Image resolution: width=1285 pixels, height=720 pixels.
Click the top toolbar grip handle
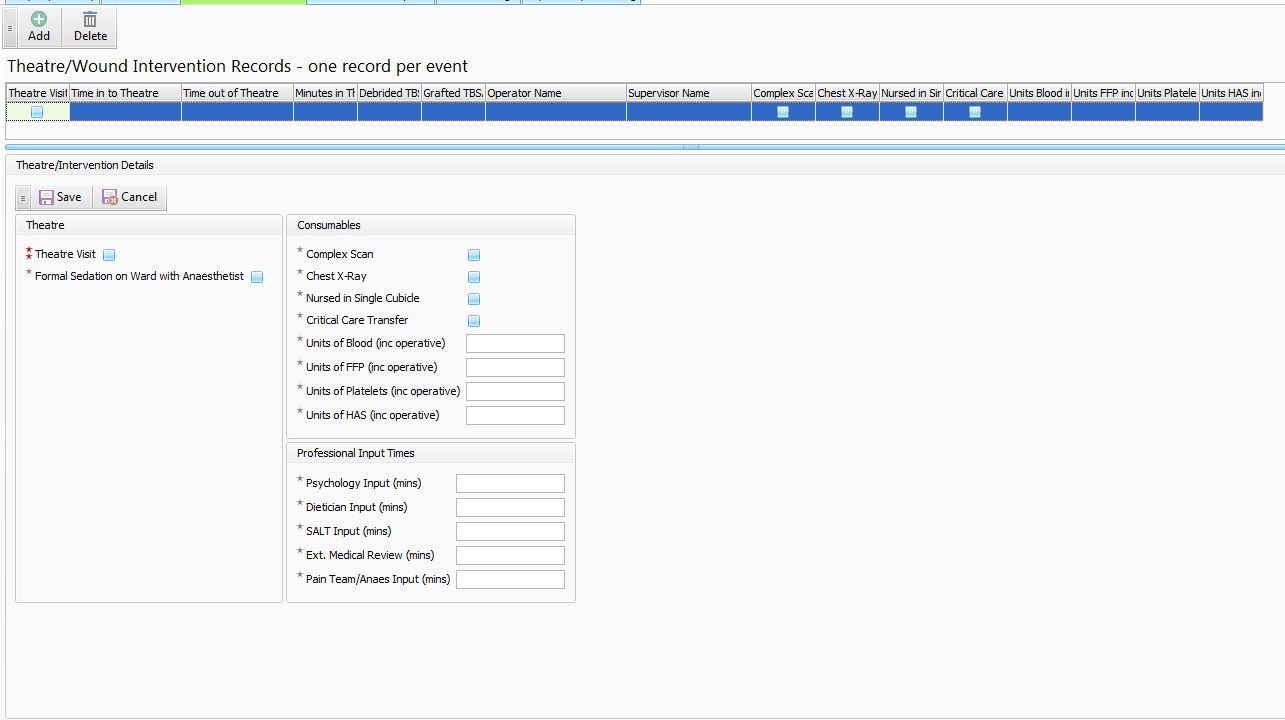[x=10, y=28]
